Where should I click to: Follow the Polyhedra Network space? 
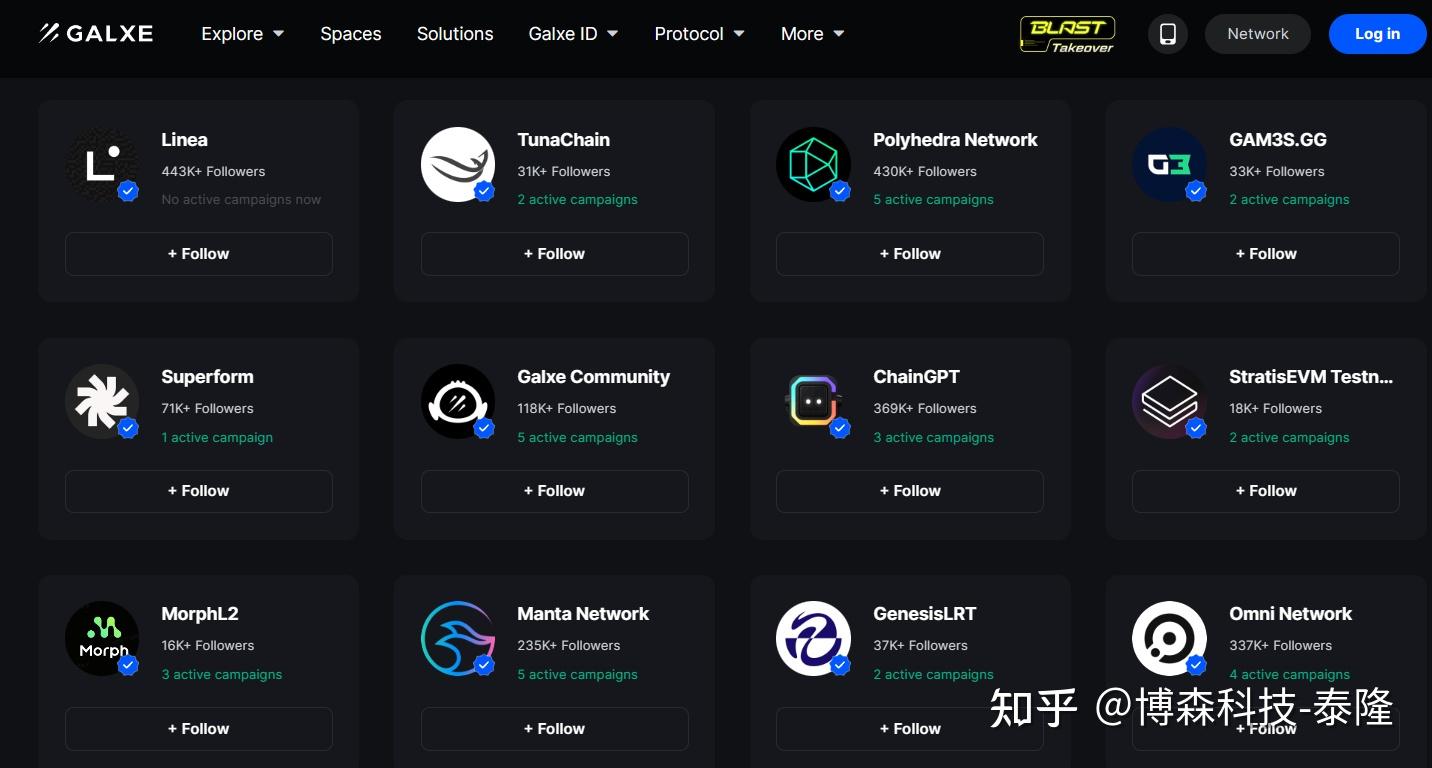coord(910,254)
